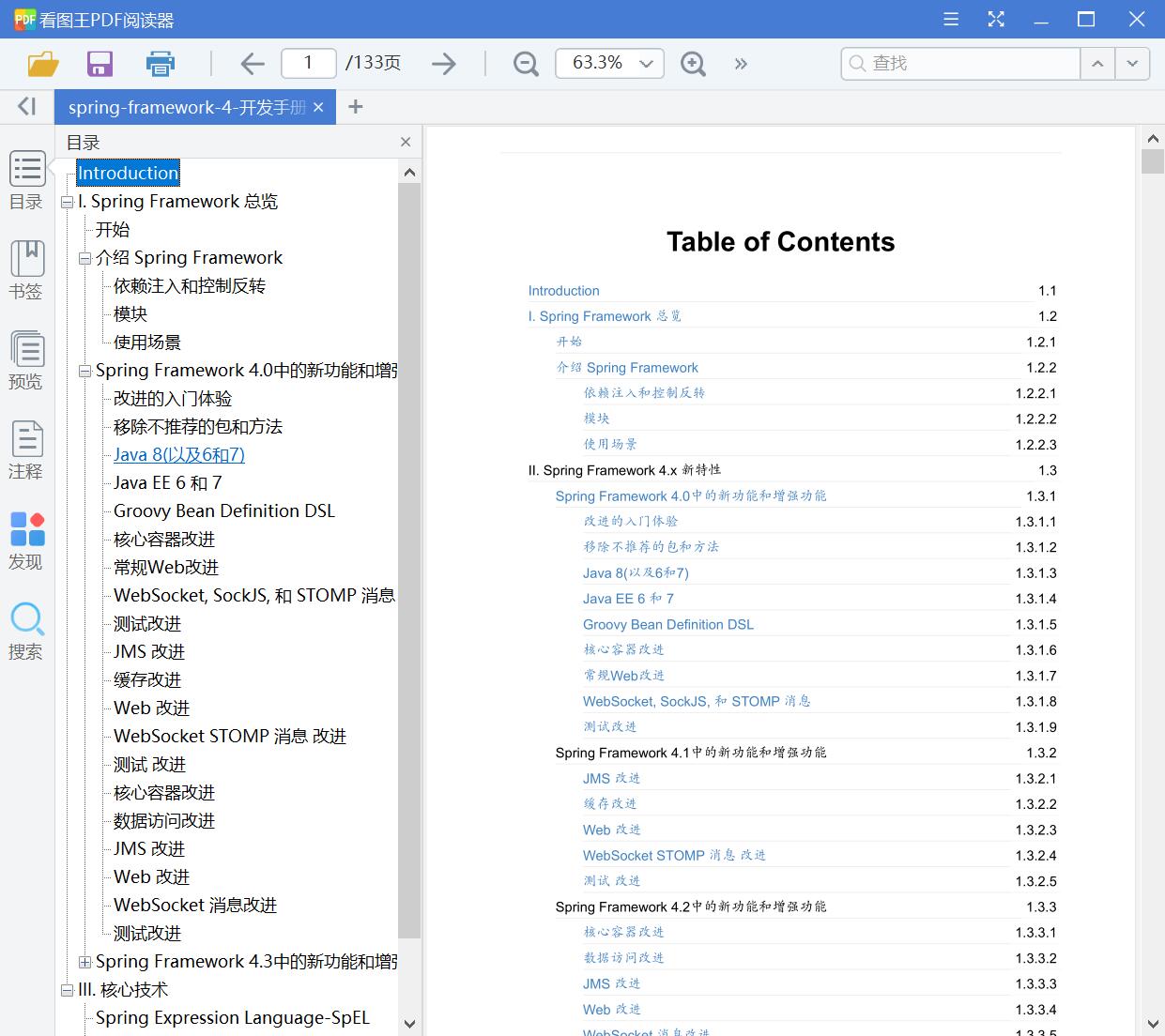
Task: Select 使用场景 in the outline tree
Action: pos(147,343)
